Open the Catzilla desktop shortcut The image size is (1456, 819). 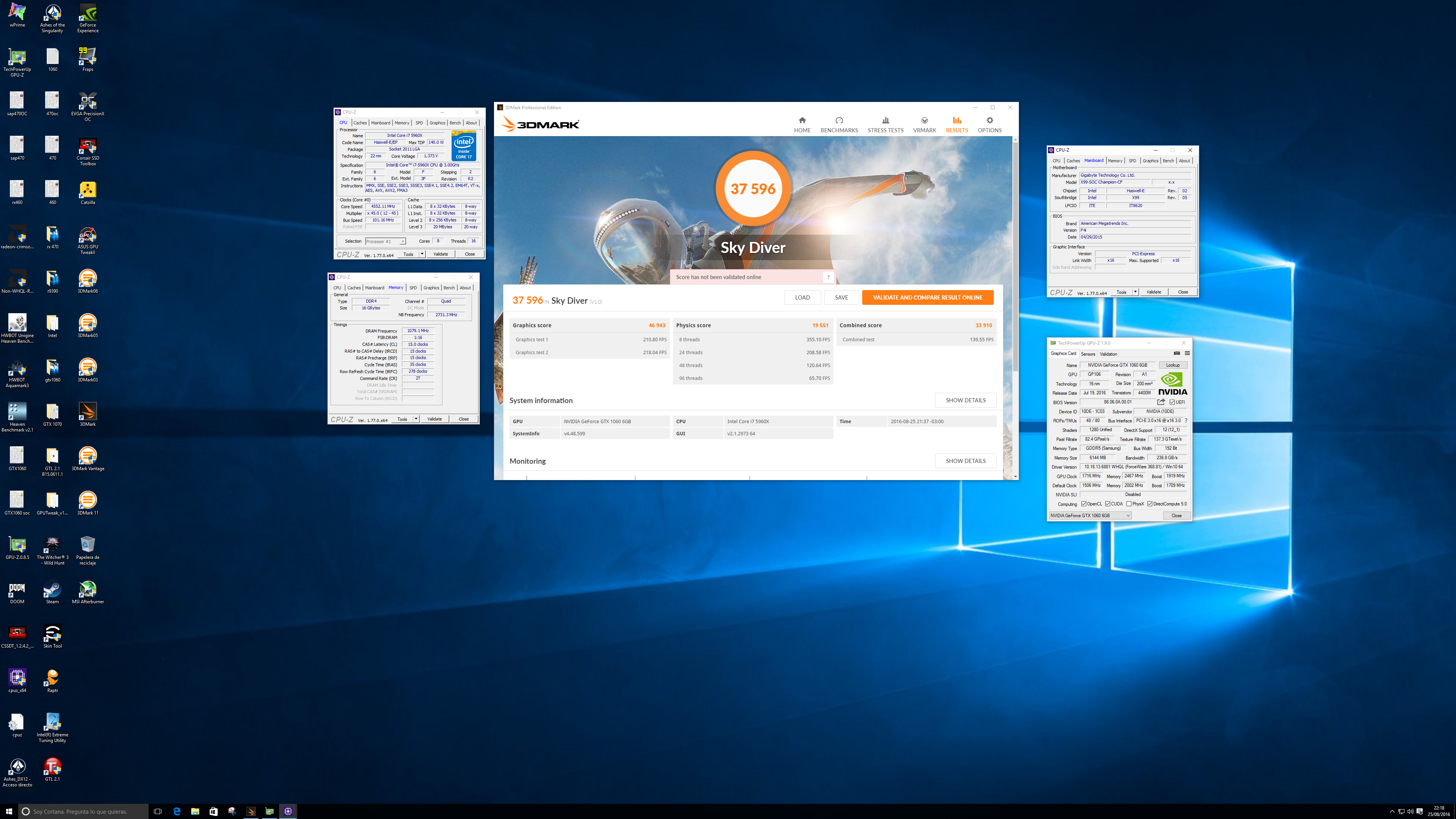(x=88, y=193)
